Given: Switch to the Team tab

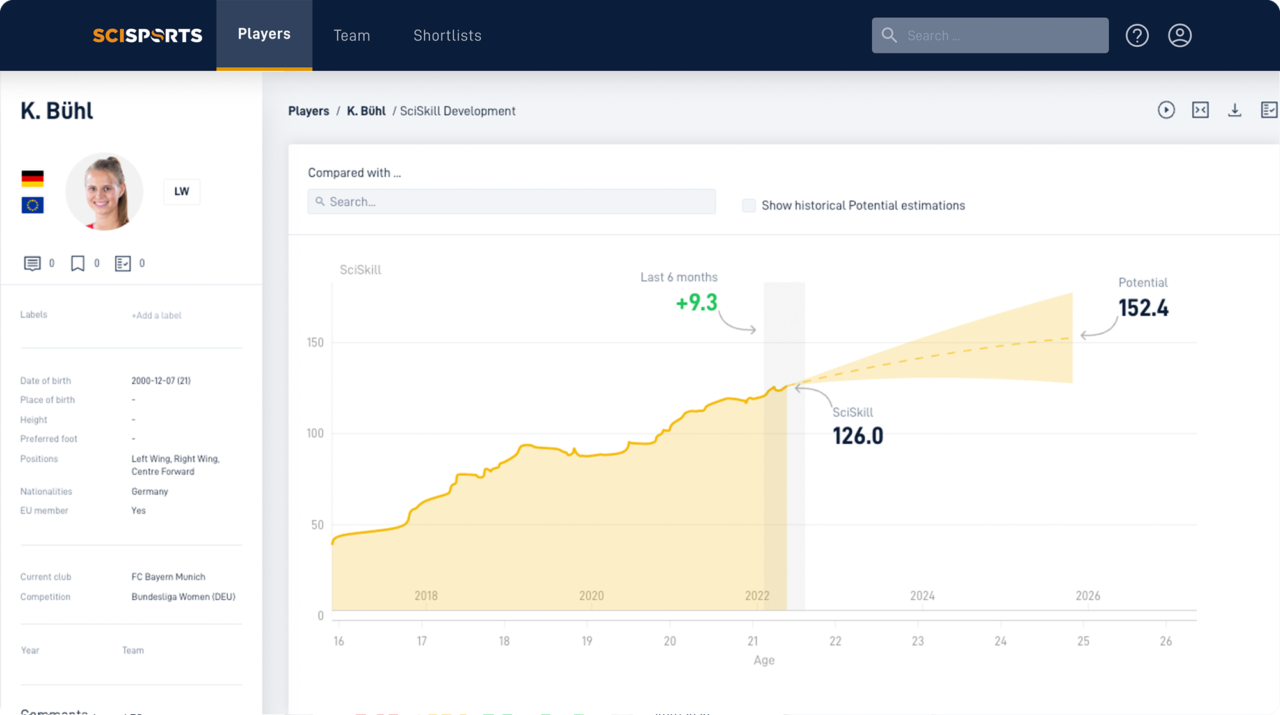Looking at the screenshot, I should pyautogui.click(x=352, y=35).
